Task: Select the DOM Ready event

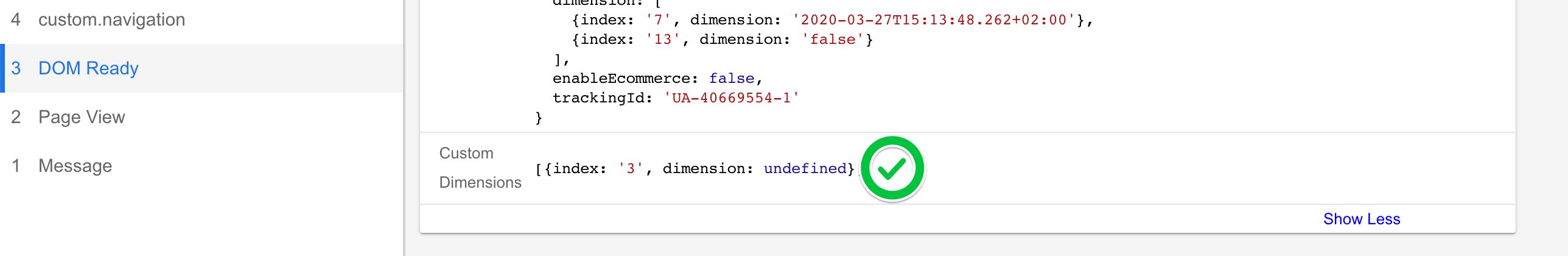Action: point(201,68)
